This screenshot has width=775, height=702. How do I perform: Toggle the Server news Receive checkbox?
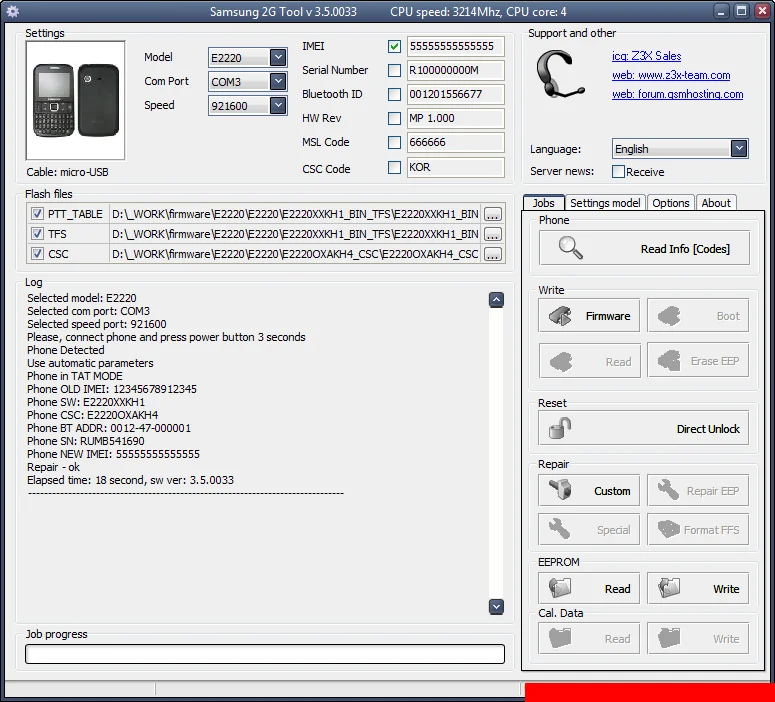click(x=619, y=172)
